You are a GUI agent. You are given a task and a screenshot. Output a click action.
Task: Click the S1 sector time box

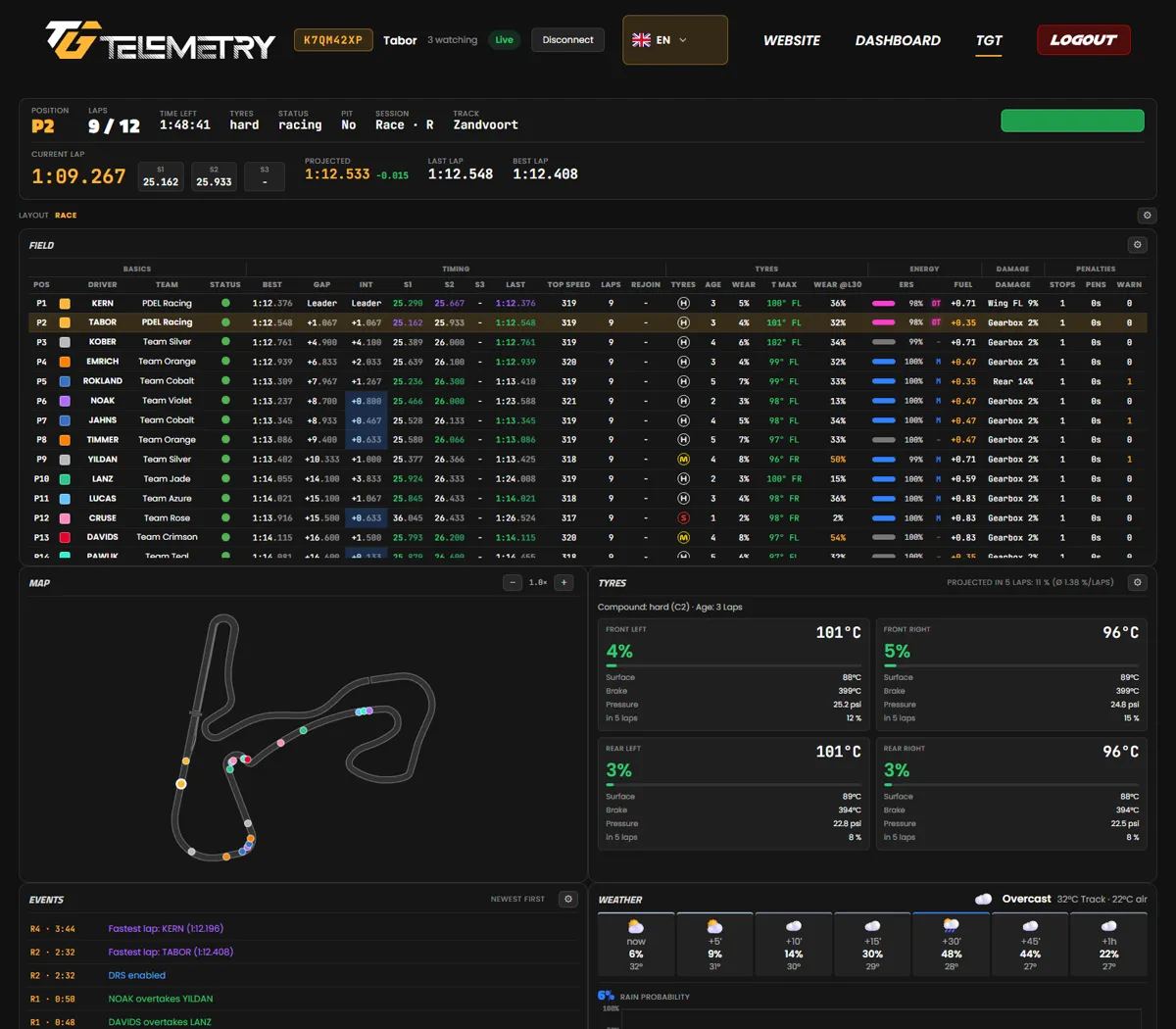click(161, 176)
